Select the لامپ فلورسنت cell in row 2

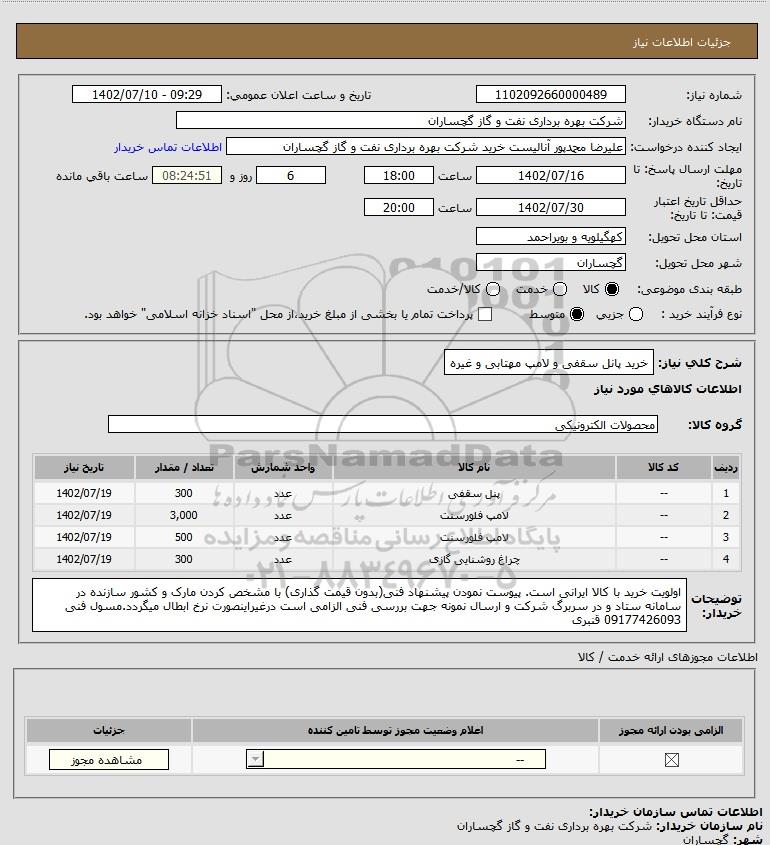(474, 515)
